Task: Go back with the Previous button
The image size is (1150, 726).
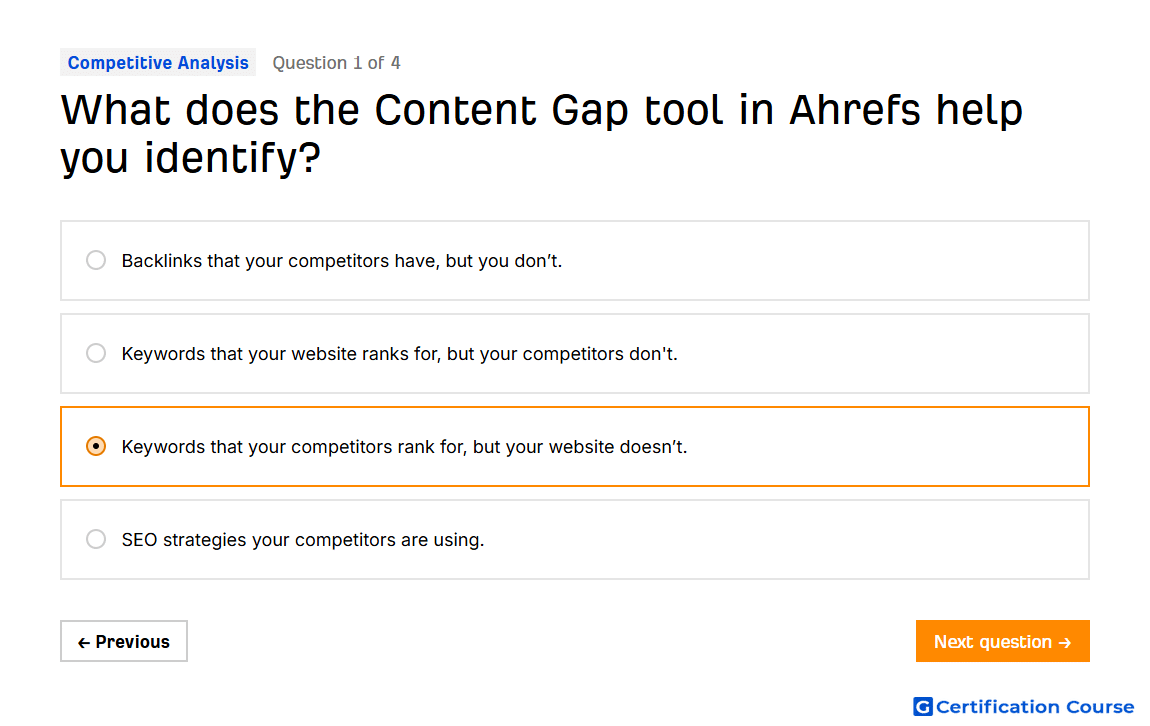Action: coord(124,642)
